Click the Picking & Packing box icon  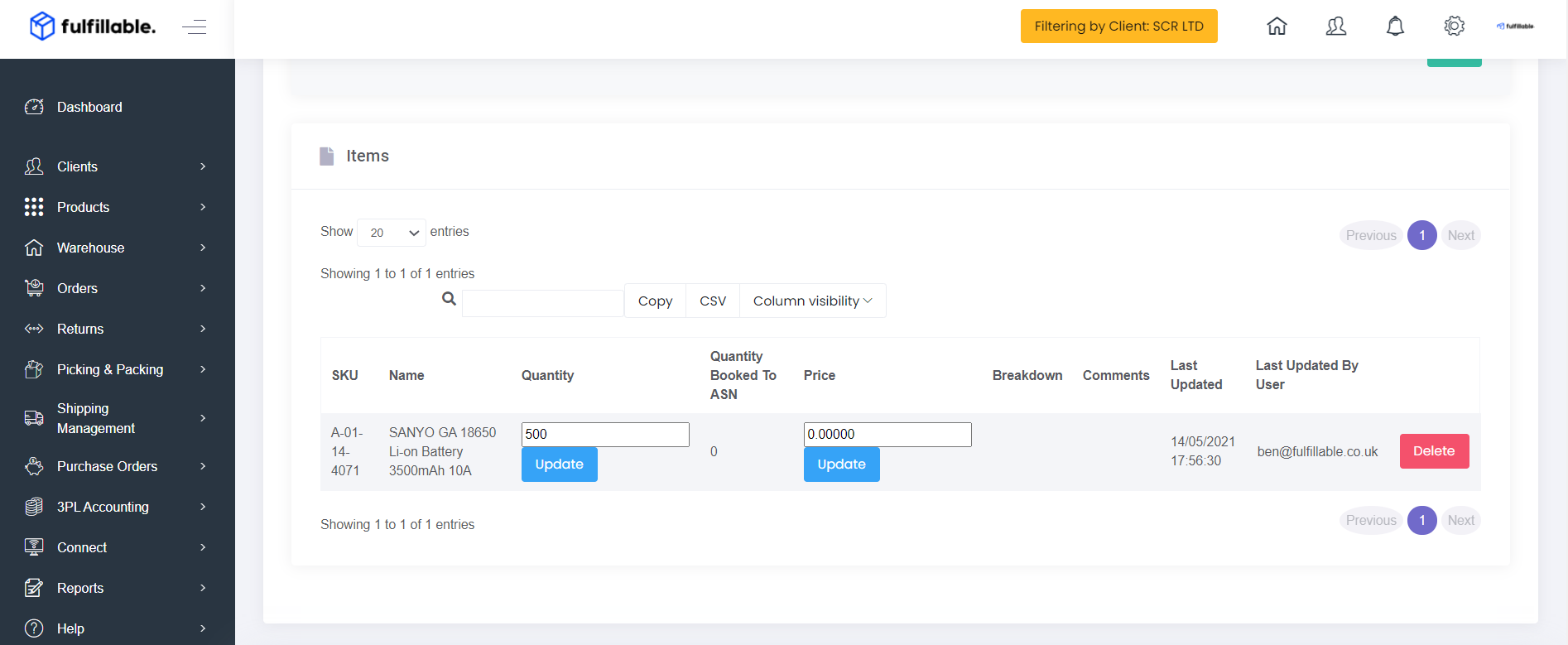coord(34,369)
